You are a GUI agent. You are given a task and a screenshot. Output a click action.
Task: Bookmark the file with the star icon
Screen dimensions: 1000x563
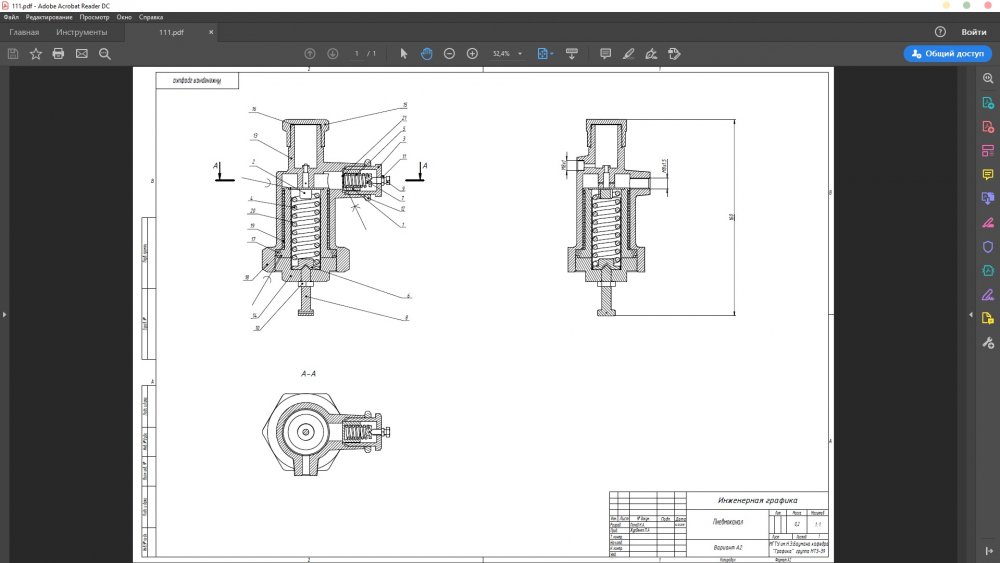click(35, 53)
